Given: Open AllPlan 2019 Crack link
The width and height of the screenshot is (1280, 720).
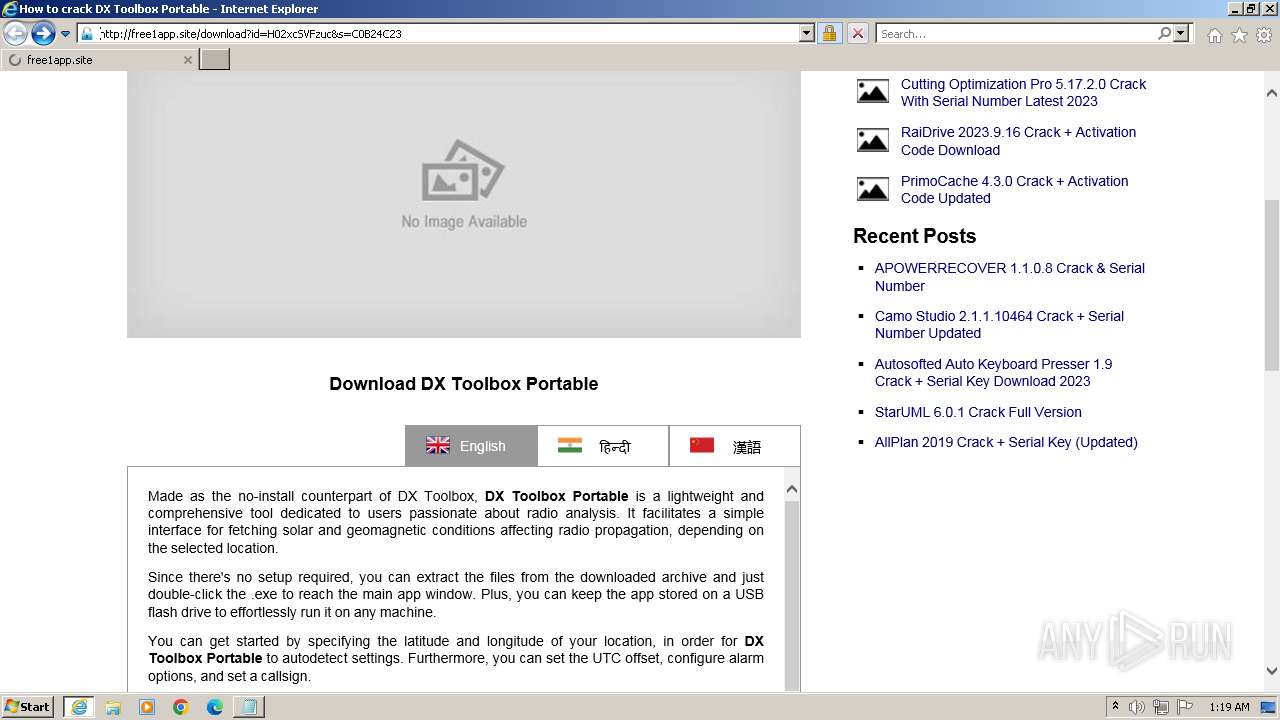Looking at the screenshot, I should click(x=1006, y=442).
